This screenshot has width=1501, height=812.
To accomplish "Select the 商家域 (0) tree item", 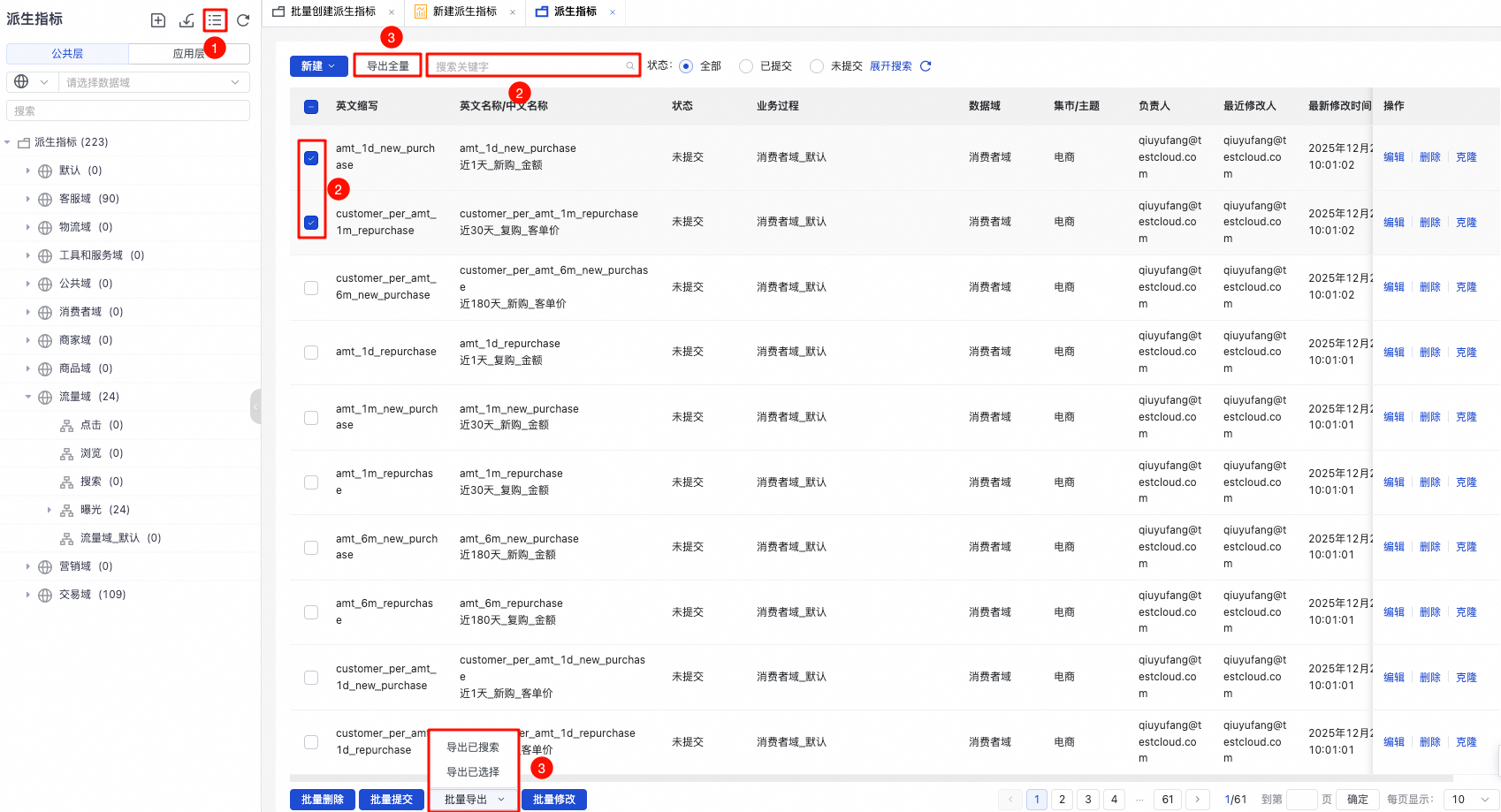I will click(x=86, y=340).
